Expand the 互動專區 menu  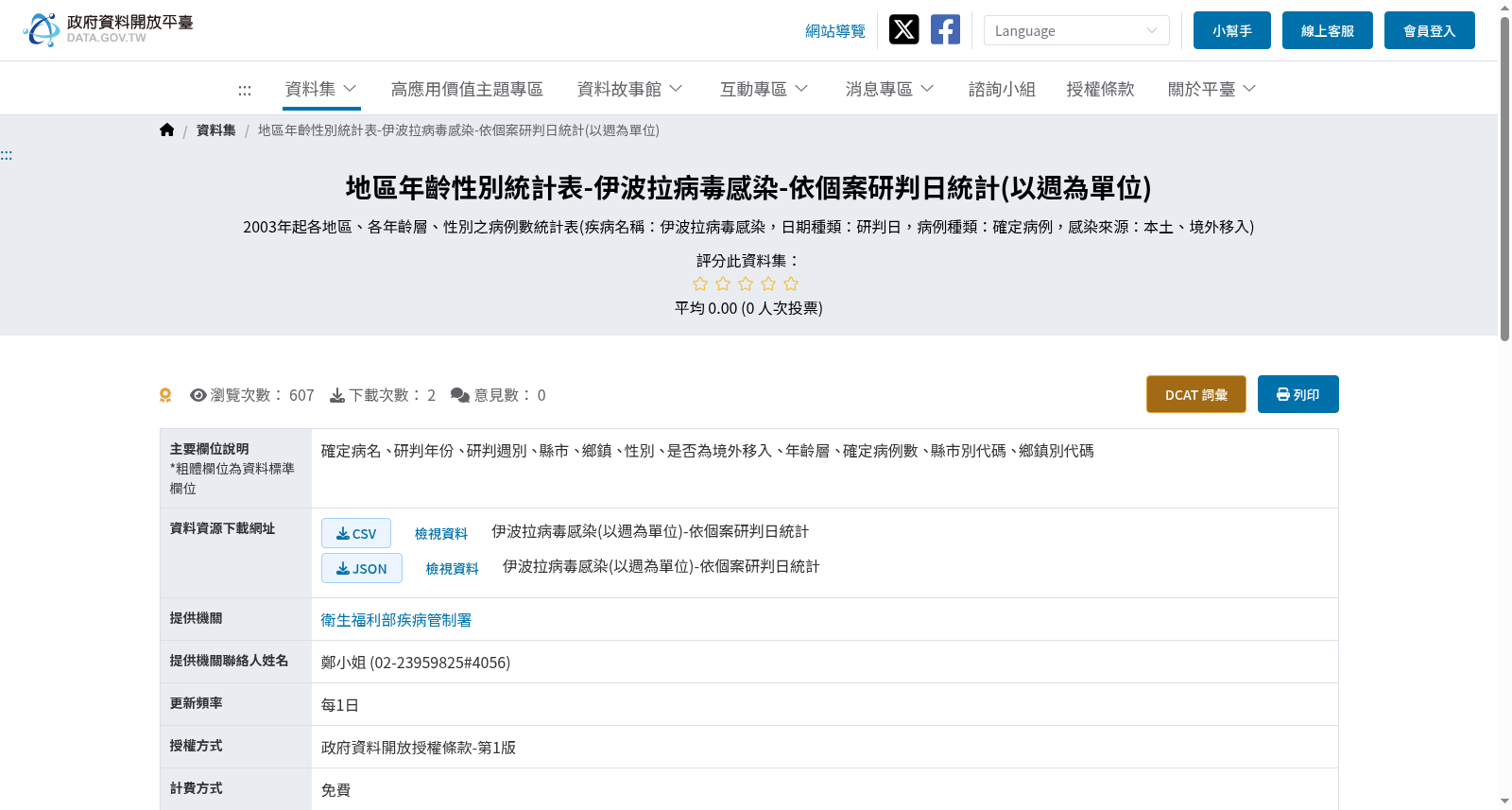764,89
